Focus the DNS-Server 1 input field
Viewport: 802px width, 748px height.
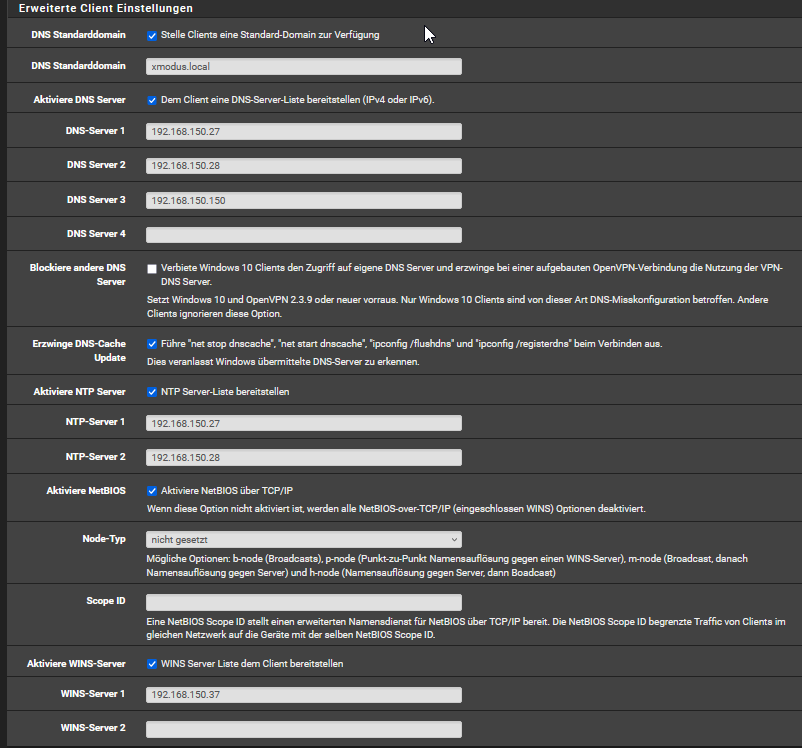point(304,131)
